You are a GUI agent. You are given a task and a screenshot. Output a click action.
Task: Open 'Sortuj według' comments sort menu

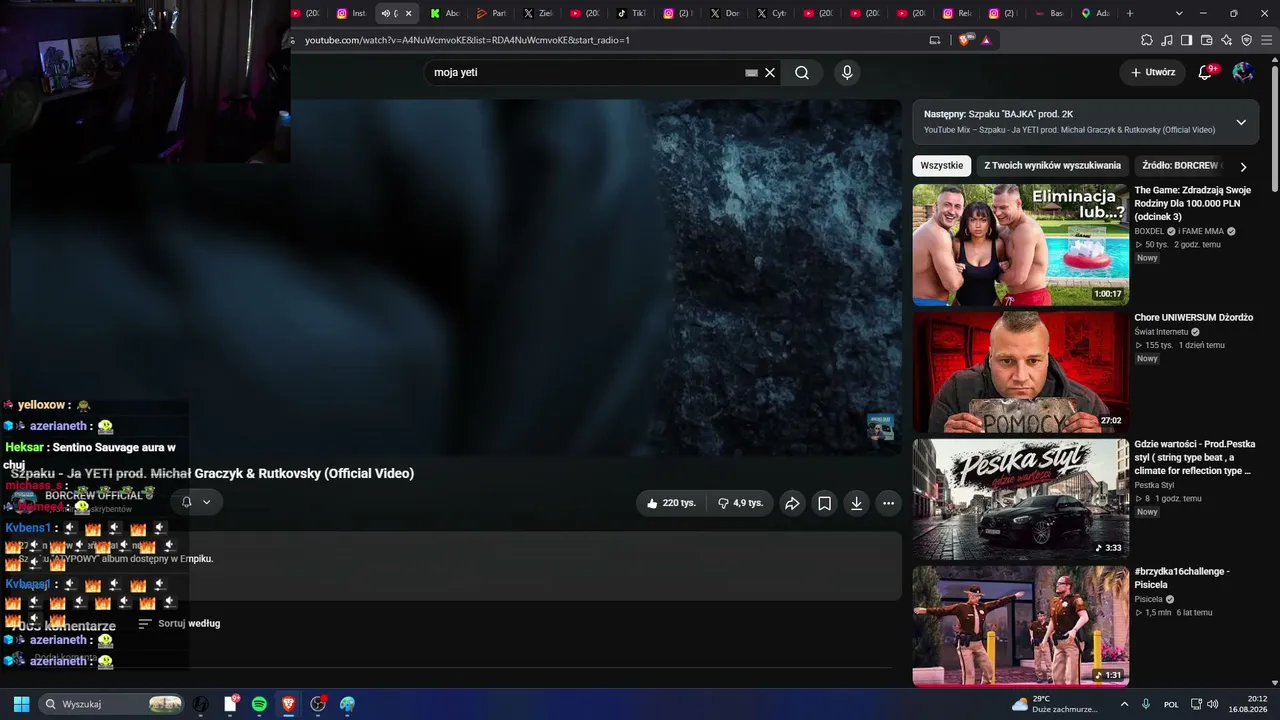coord(179,623)
